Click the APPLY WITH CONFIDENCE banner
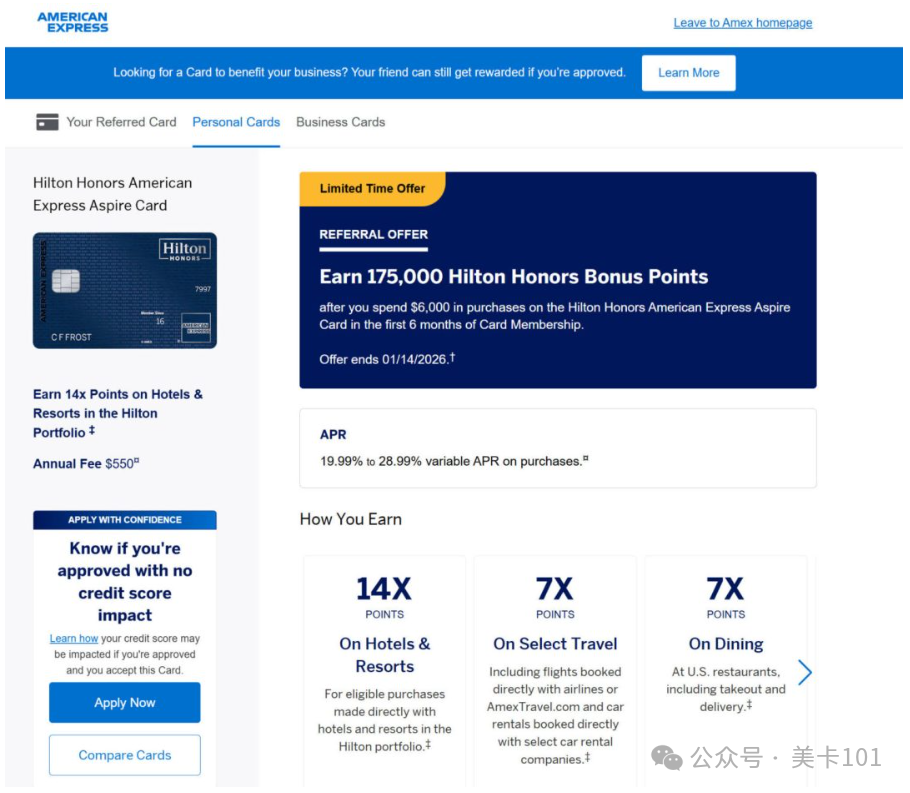 [x=125, y=520]
